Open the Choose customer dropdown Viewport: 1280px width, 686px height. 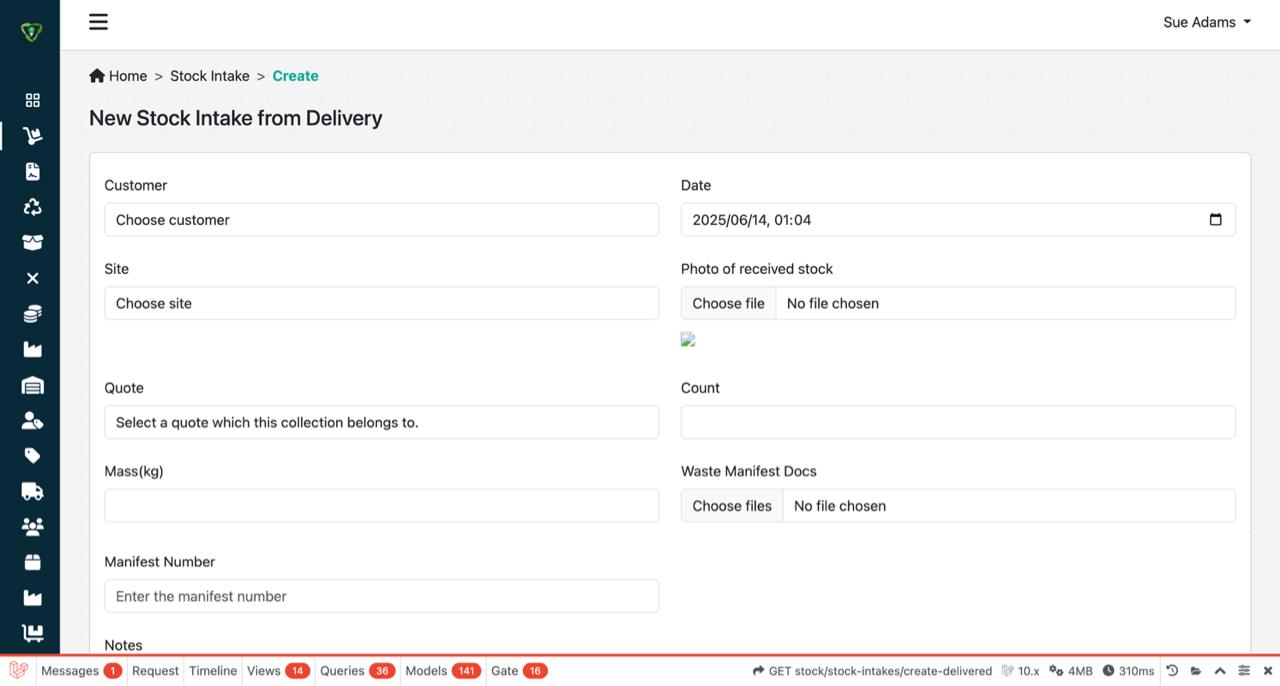[x=382, y=220]
